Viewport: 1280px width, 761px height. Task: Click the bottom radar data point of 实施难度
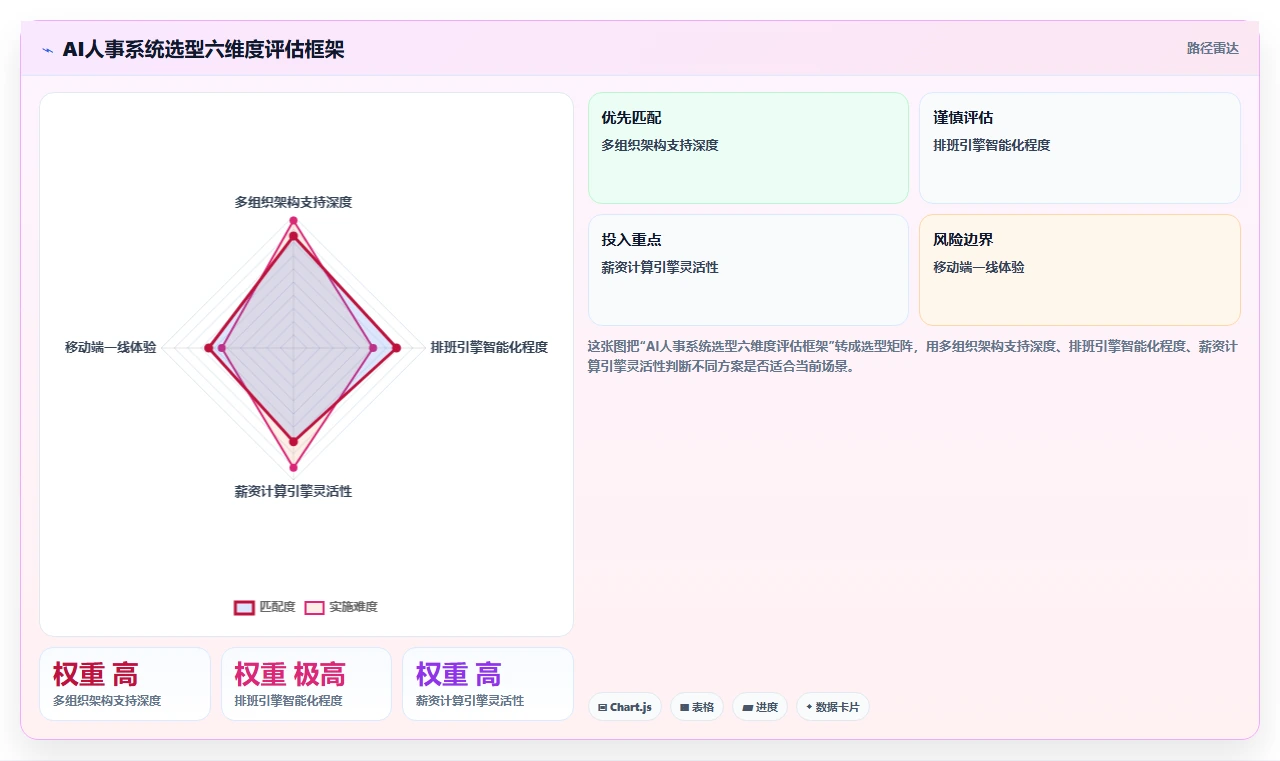[x=293, y=468]
